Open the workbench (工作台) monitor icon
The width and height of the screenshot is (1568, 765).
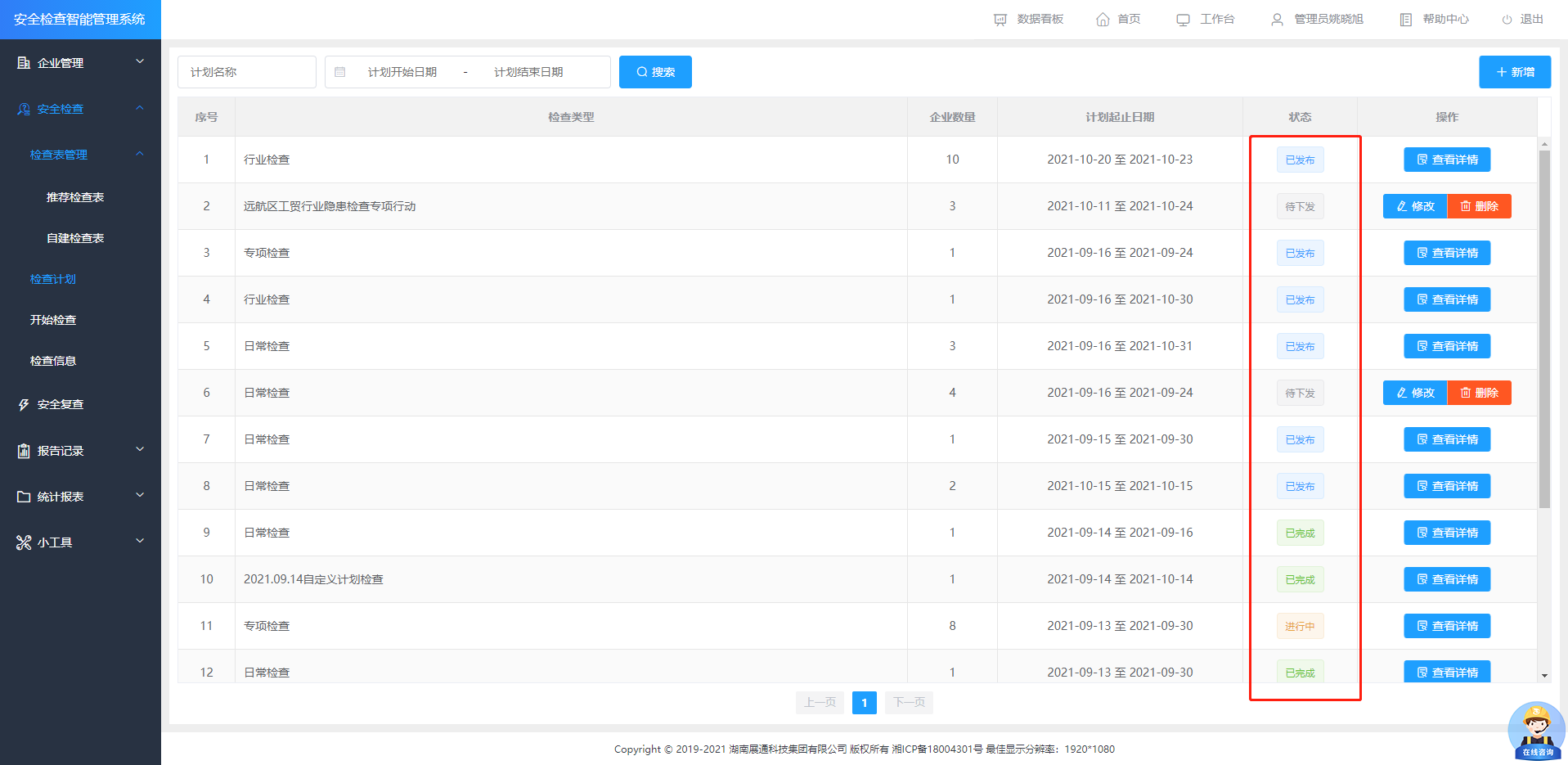[x=1183, y=20]
